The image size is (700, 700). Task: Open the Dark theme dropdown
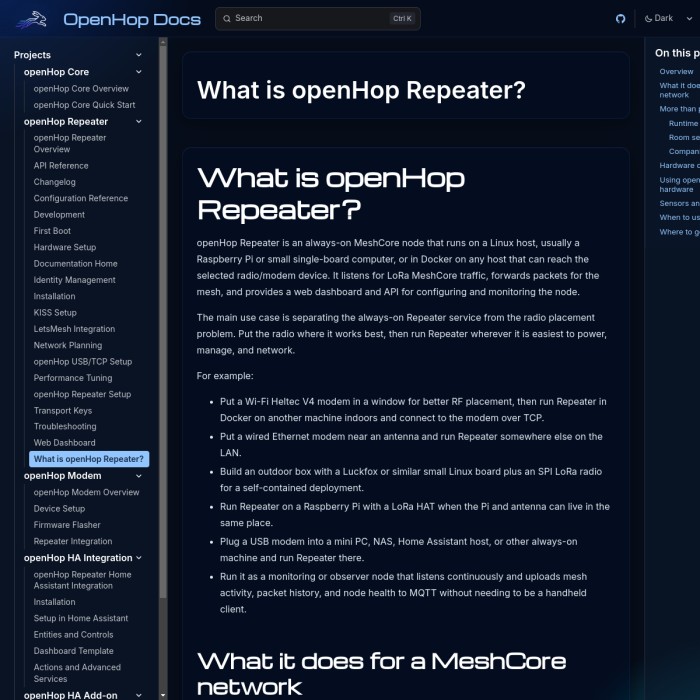pos(668,18)
